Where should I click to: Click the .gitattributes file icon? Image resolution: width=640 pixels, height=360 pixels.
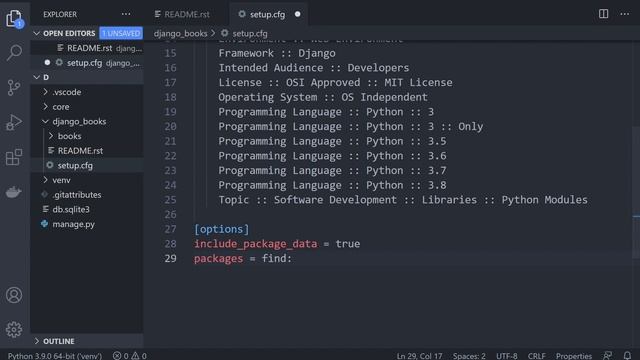44,195
